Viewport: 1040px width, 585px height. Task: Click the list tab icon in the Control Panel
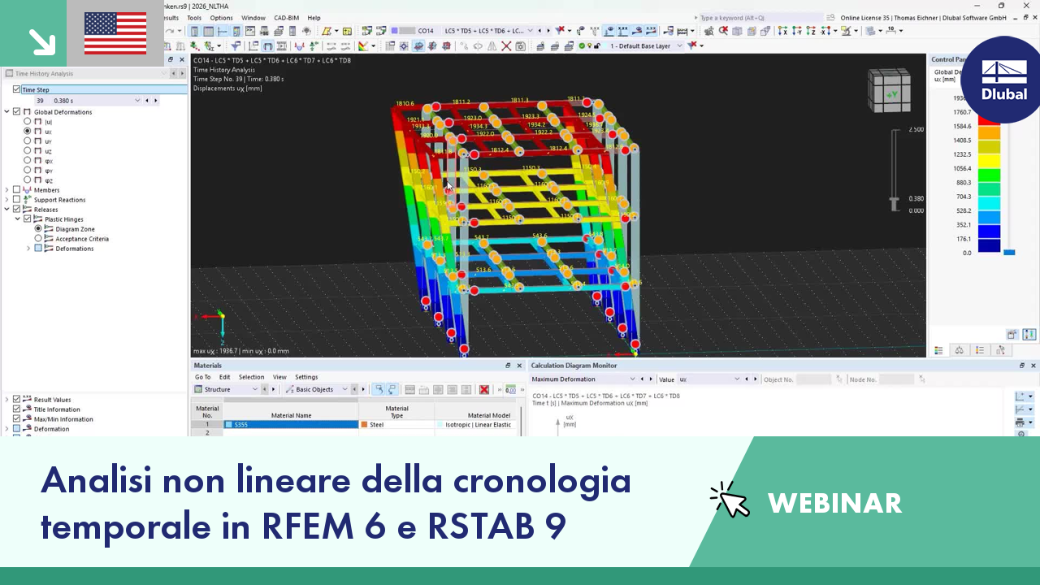(980, 350)
